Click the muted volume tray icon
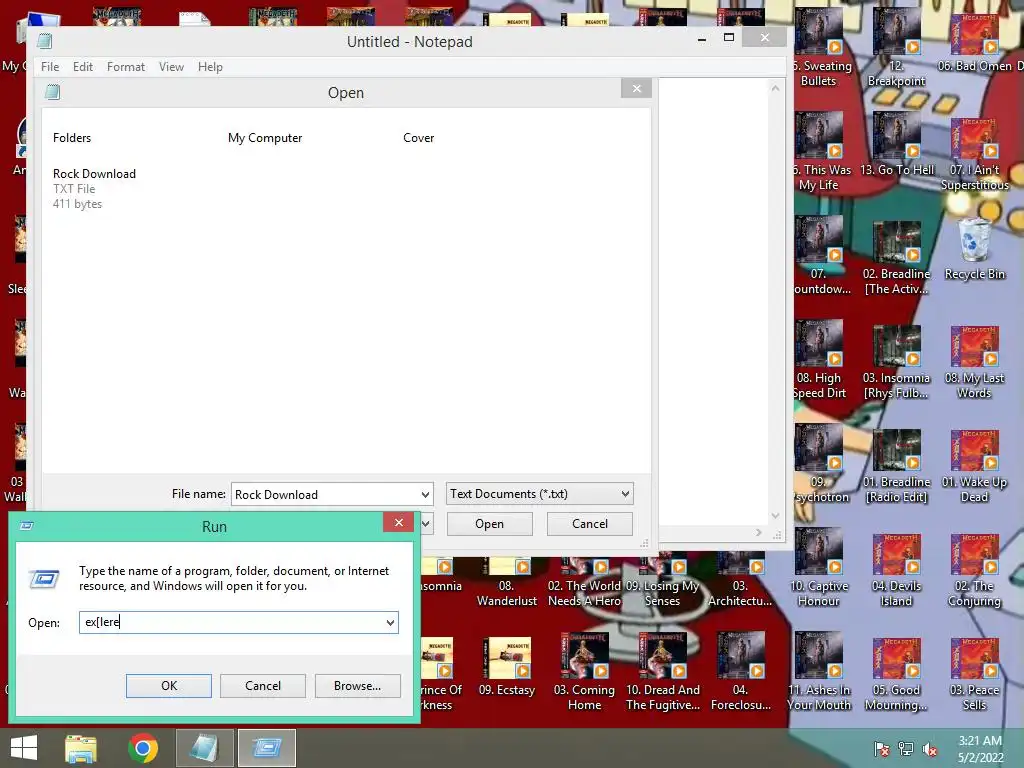Image resolution: width=1024 pixels, height=768 pixels. (930, 749)
